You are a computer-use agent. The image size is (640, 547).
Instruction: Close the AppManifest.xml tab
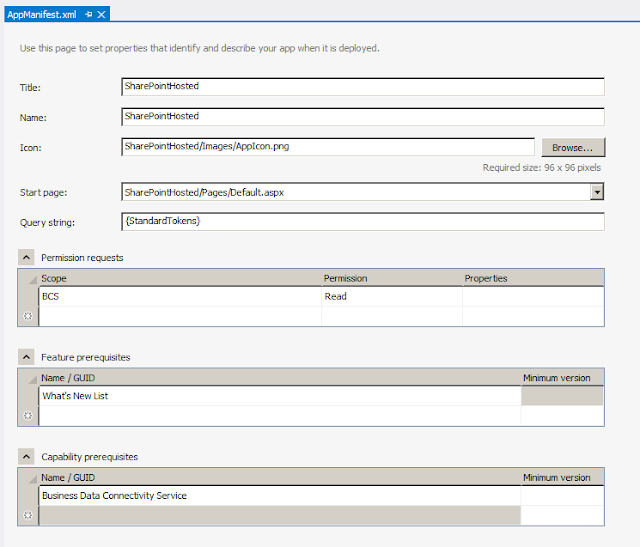point(101,14)
